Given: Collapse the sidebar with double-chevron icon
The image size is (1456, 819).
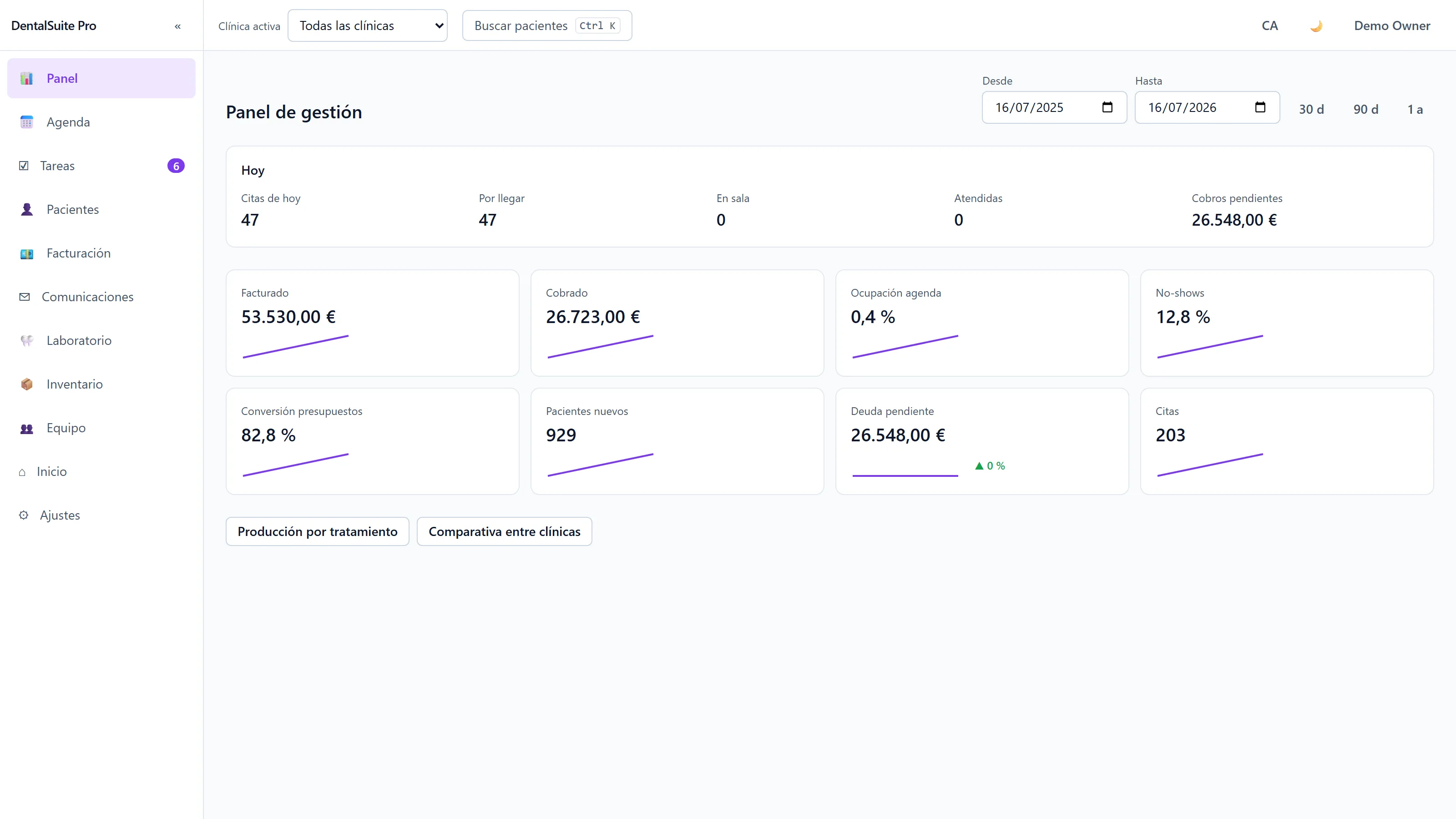Looking at the screenshot, I should [x=177, y=26].
